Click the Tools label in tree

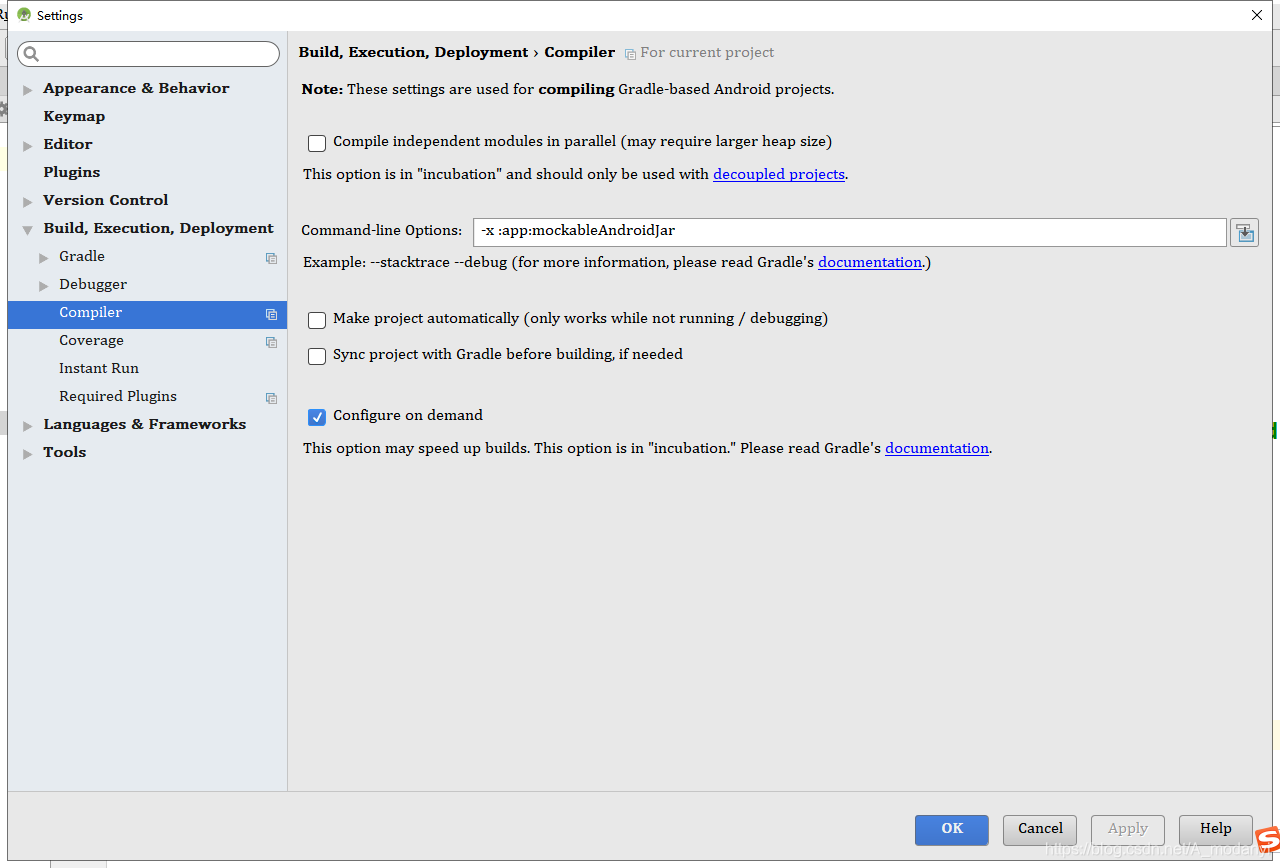64,452
